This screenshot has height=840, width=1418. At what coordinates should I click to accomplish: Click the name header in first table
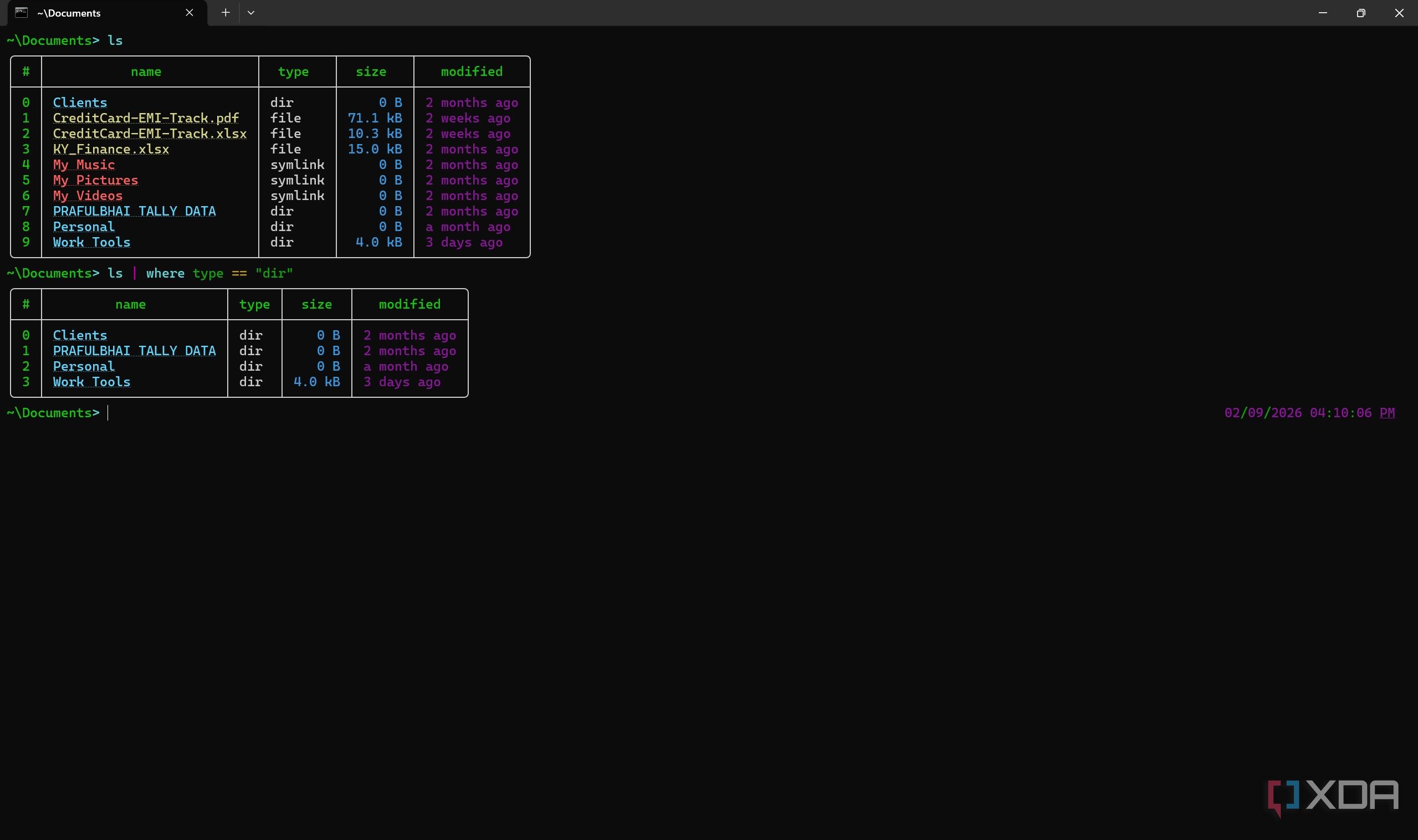146,72
